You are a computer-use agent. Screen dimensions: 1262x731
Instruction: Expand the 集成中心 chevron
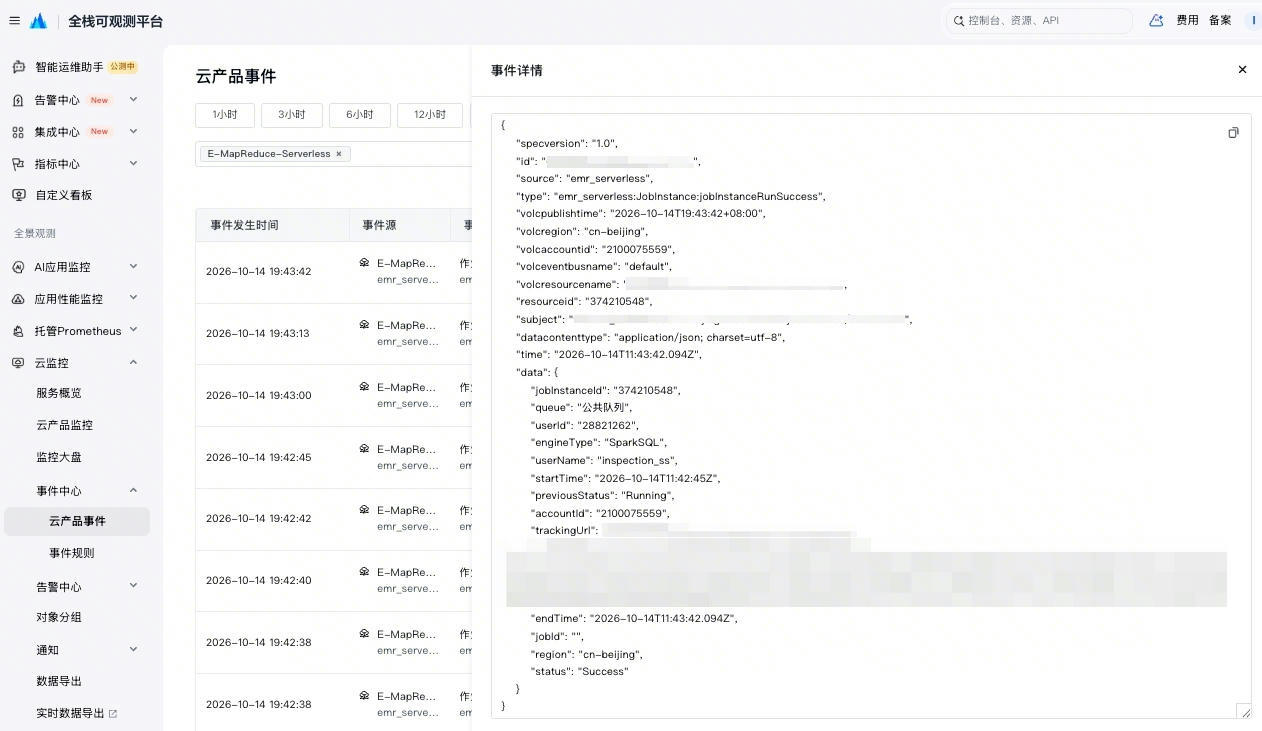(x=134, y=132)
